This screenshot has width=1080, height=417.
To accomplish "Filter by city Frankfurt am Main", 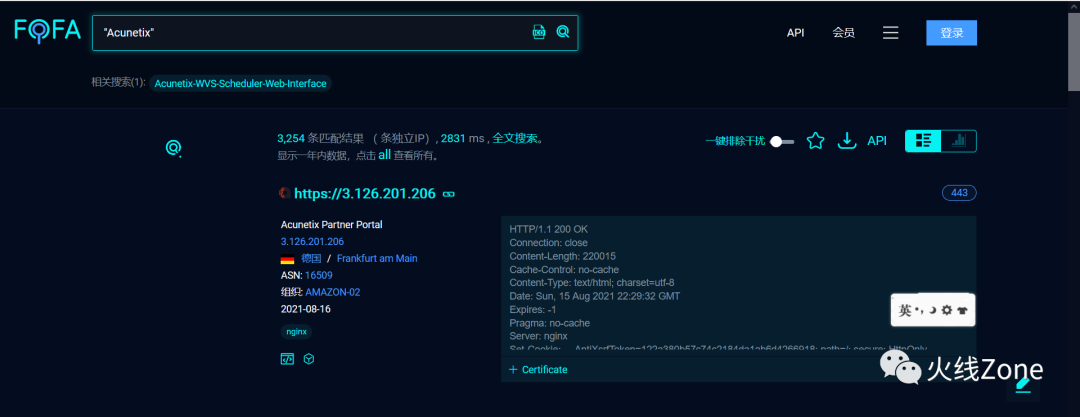I will point(377,258).
